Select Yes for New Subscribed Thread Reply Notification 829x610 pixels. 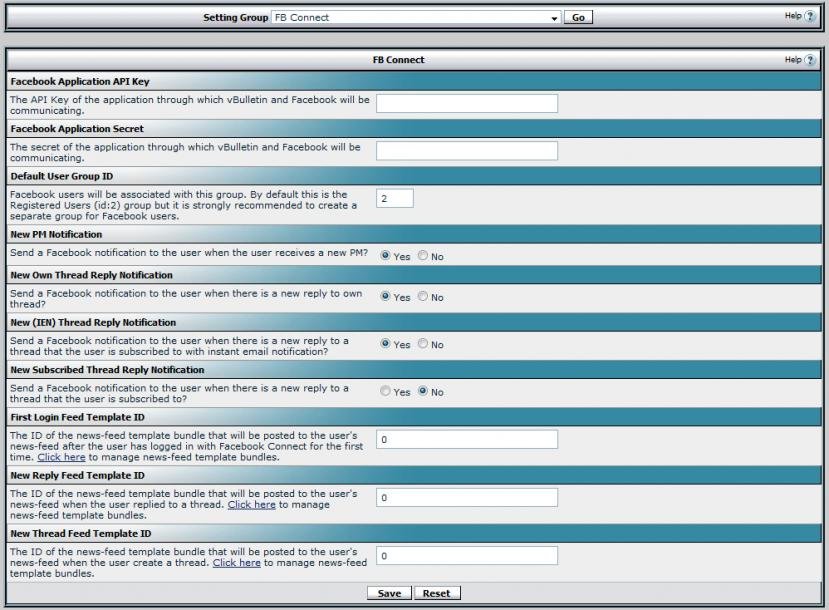coord(385,391)
